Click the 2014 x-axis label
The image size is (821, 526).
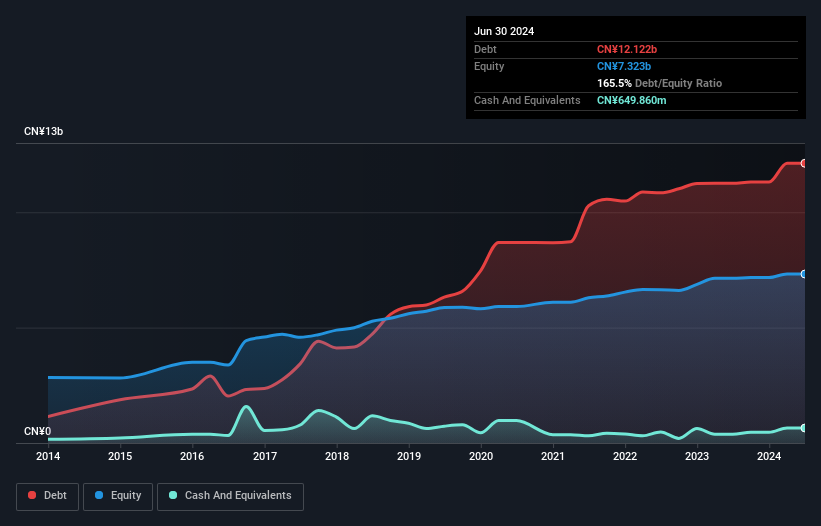(x=48, y=456)
